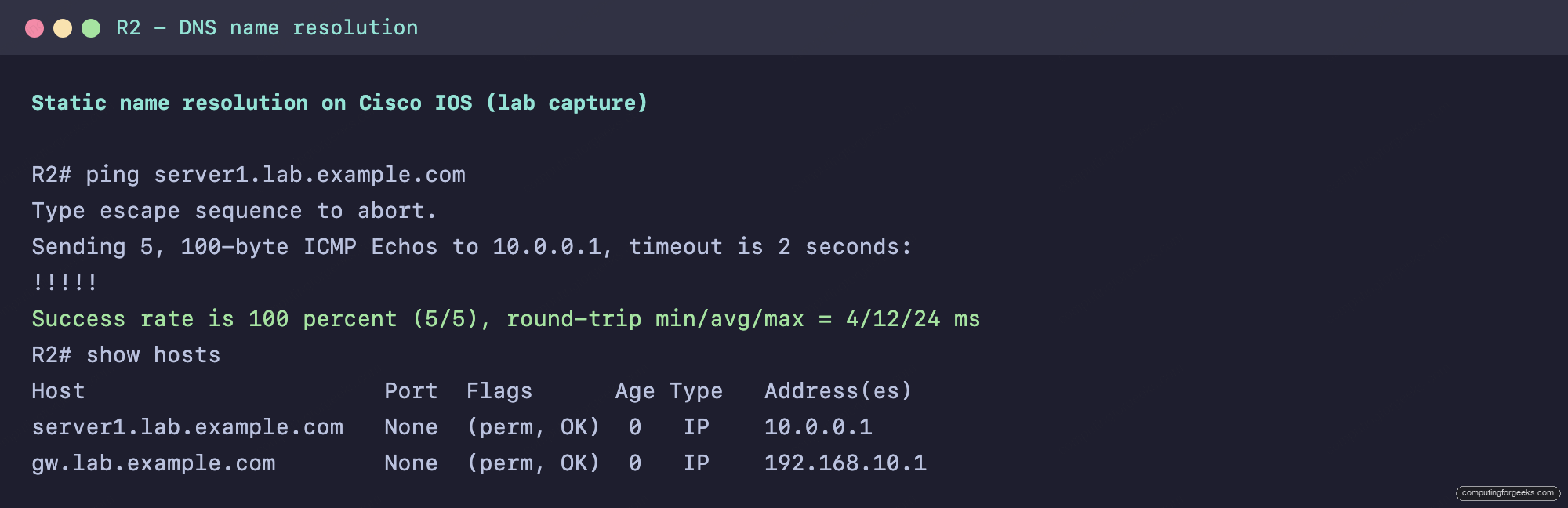This screenshot has width=1568, height=508.
Task: Click the ping server1.lab.example.com command line
Action: click(x=249, y=175)
